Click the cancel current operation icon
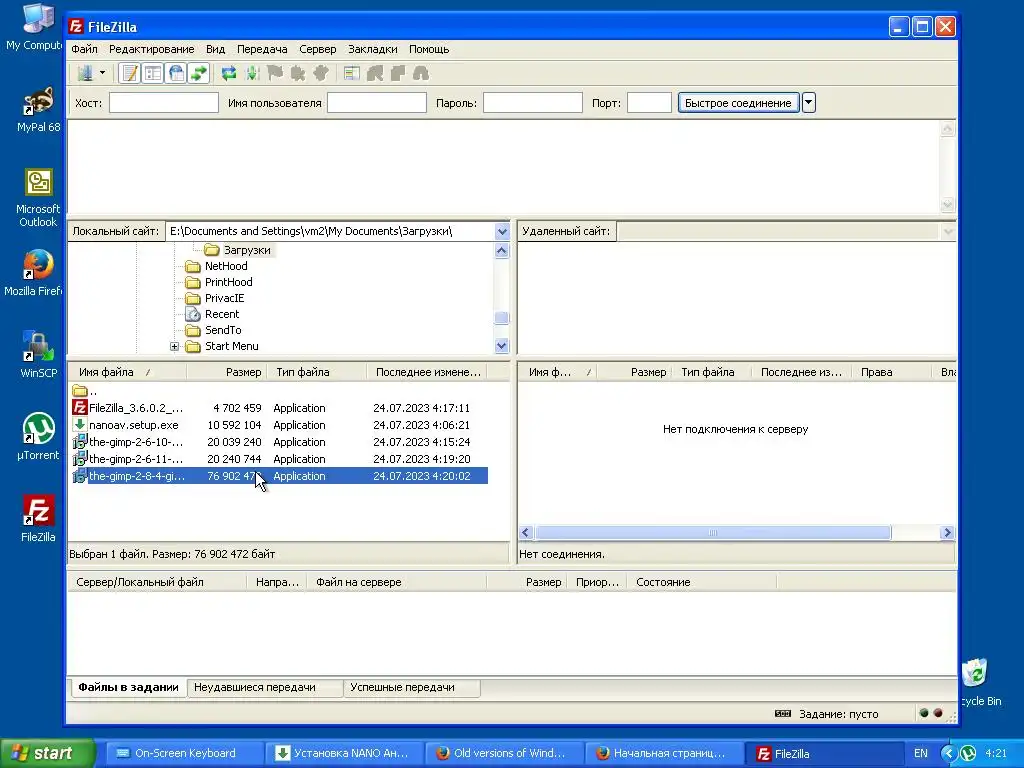The height and width of the screenshot is (768, 1024). (275, 73)
